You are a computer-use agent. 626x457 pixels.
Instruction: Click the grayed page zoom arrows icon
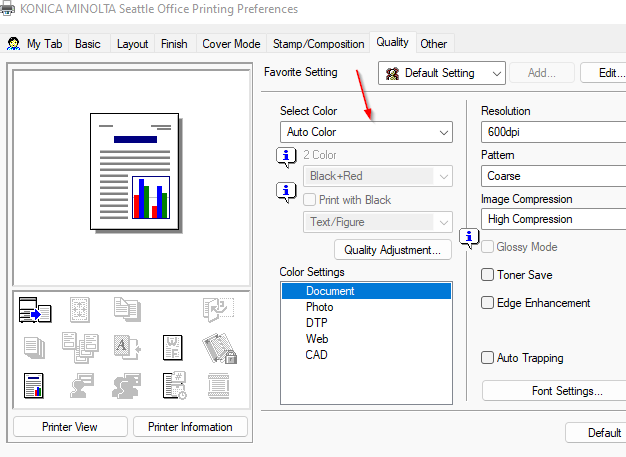tap(80, 310)
